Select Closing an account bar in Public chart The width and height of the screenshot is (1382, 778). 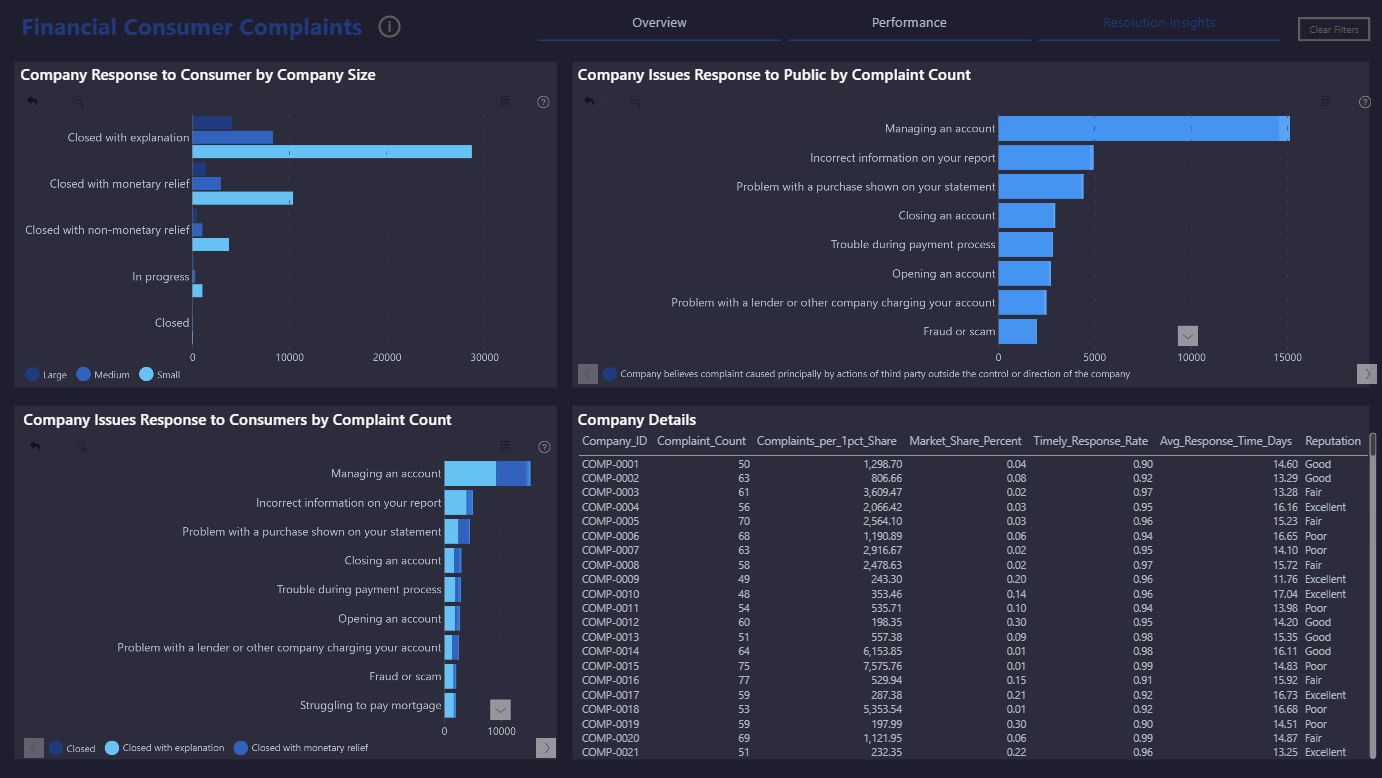pyautogui.click(x=1026, y=215)
